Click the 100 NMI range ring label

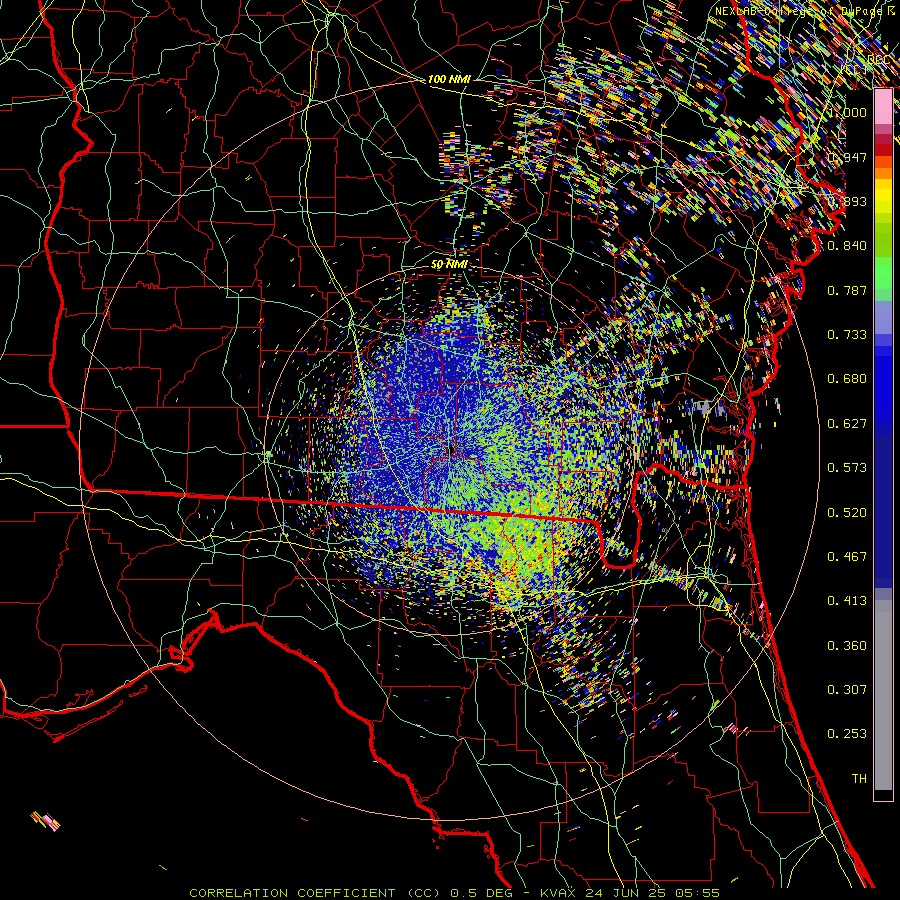[x=449, y=79]
